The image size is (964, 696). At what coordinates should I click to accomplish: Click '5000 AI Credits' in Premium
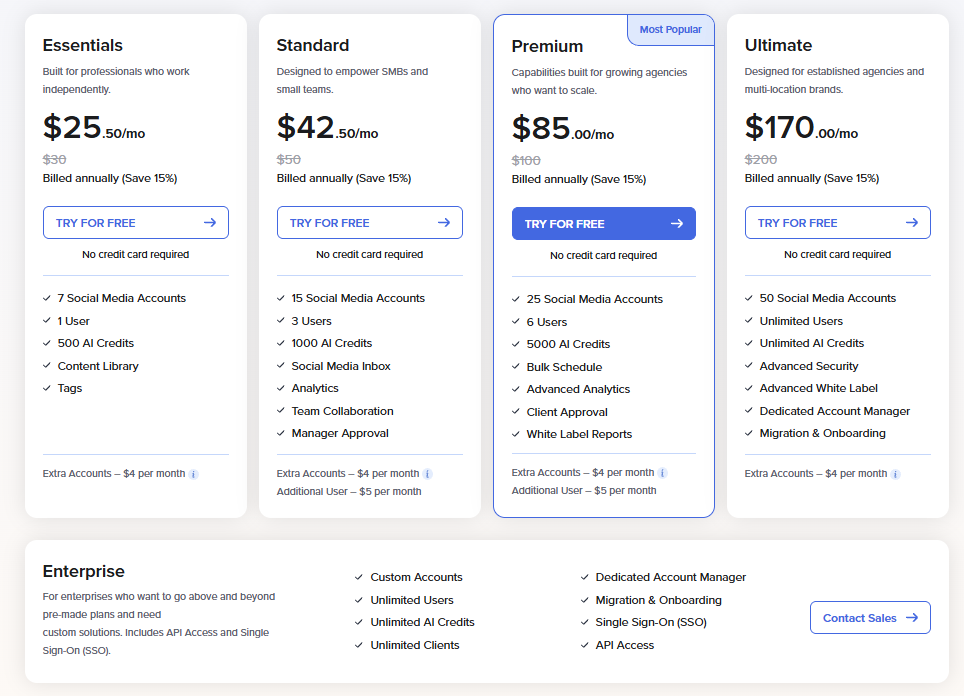click(x=568, y=344)
